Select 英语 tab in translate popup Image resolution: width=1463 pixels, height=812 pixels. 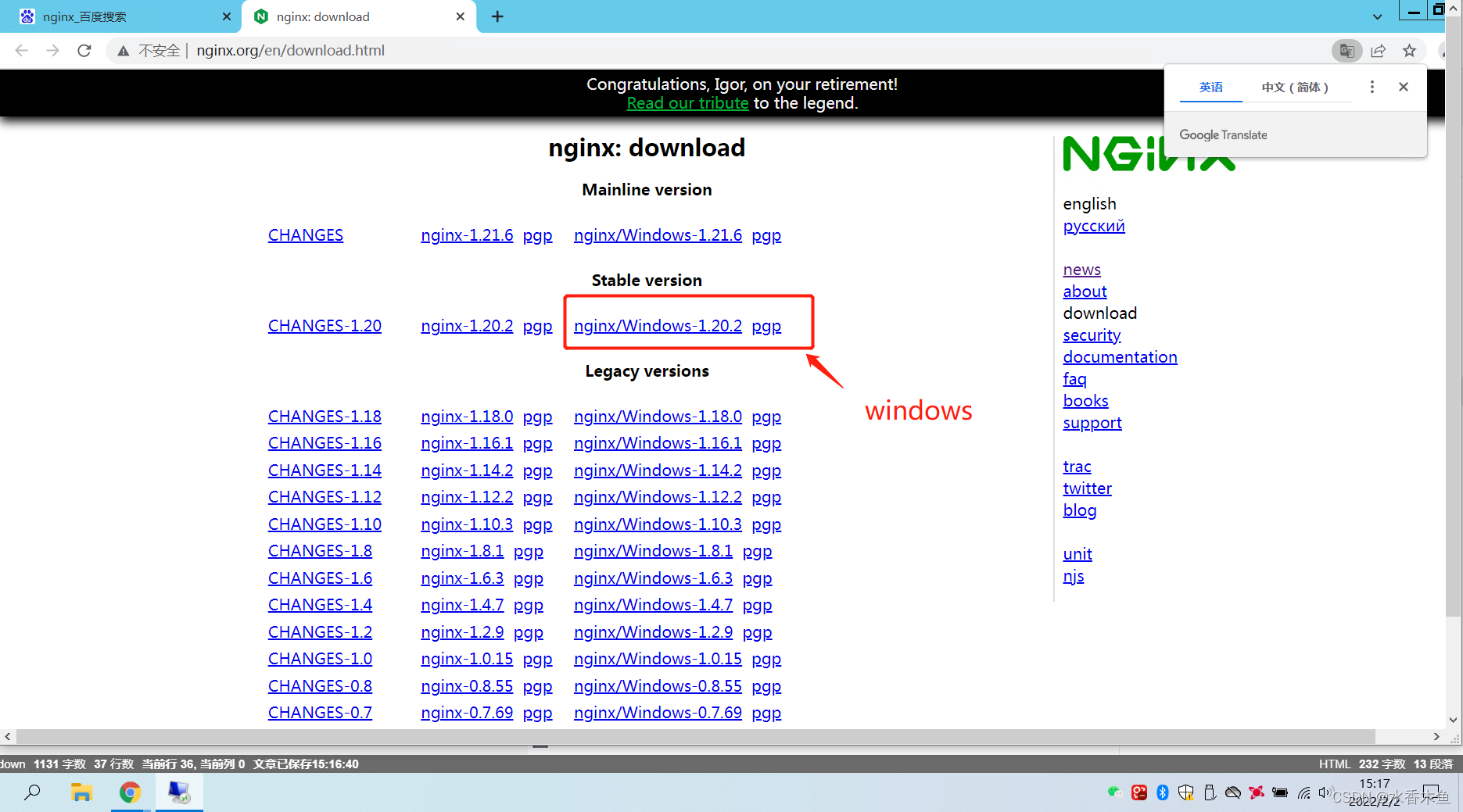point(1210,87)
